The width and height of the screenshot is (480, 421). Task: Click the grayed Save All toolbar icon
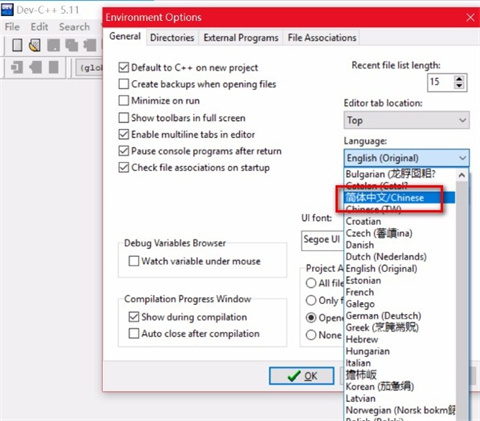(71, 45)
